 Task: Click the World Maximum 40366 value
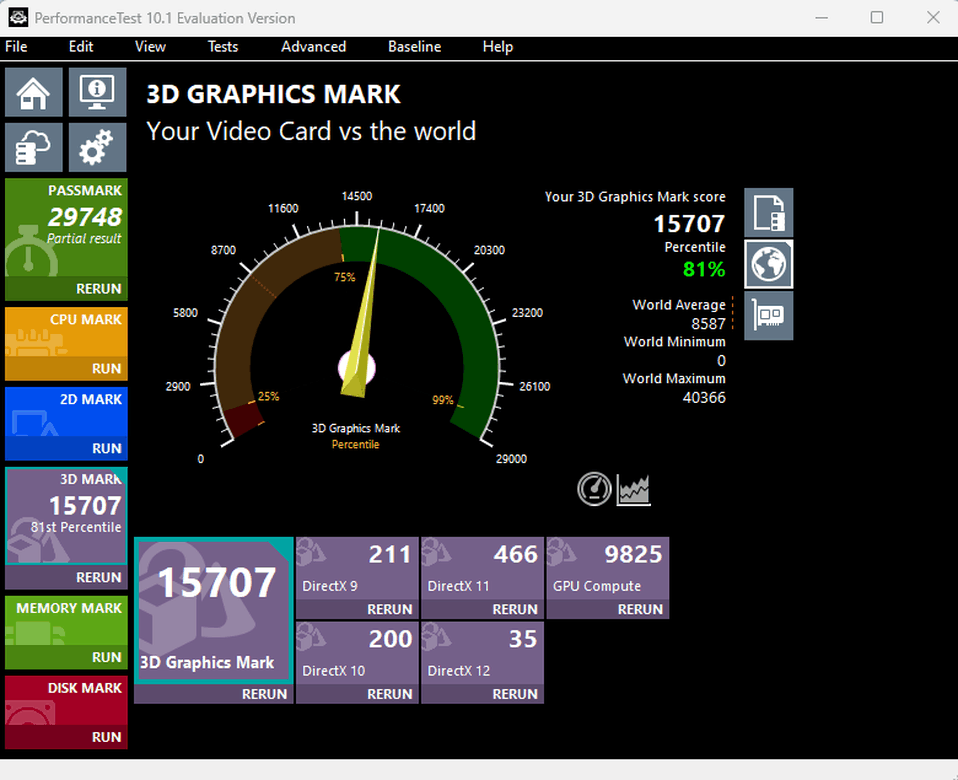pos(704,398)
